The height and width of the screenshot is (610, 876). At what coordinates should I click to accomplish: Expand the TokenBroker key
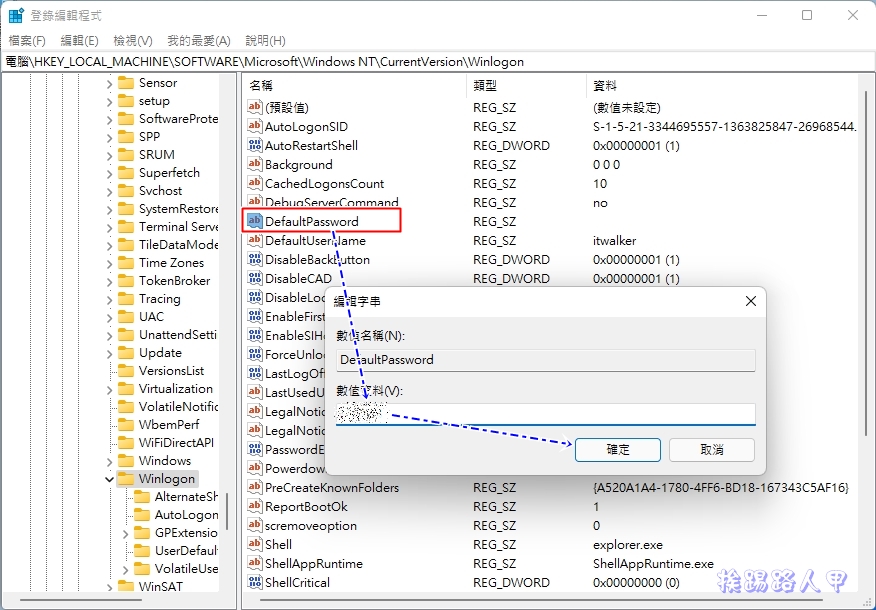point(110,282)
